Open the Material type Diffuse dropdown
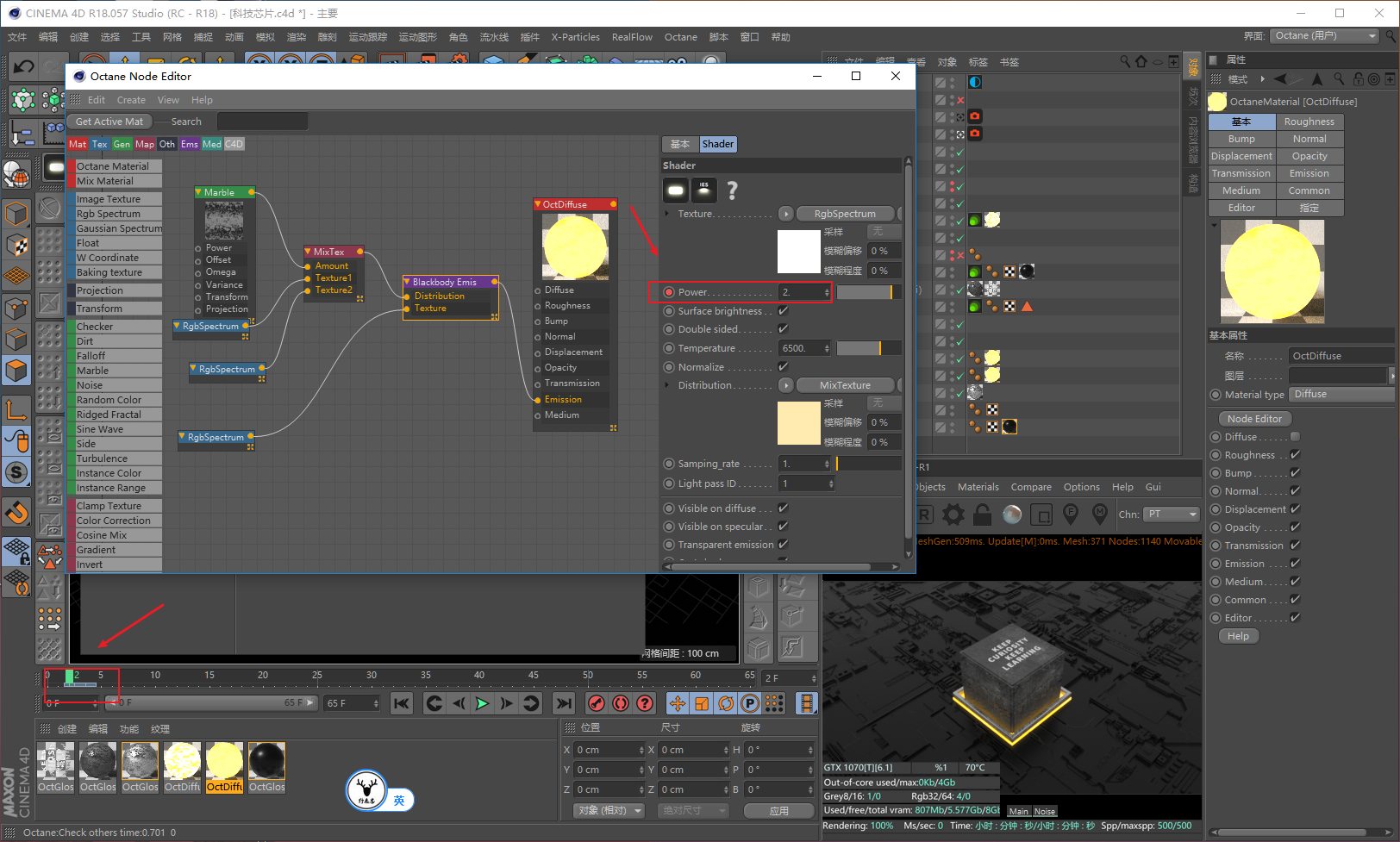The image size is (1400, 842). (x=1341, y=395)
